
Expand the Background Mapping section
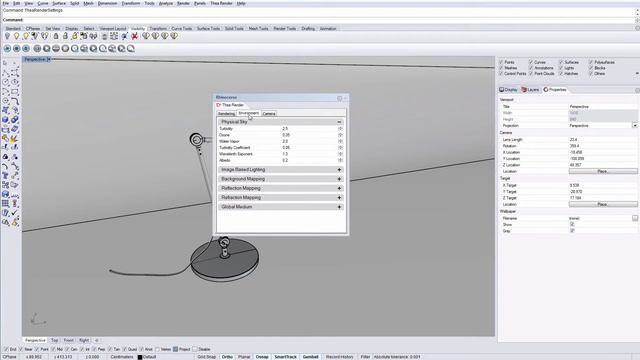click(339, 179)
